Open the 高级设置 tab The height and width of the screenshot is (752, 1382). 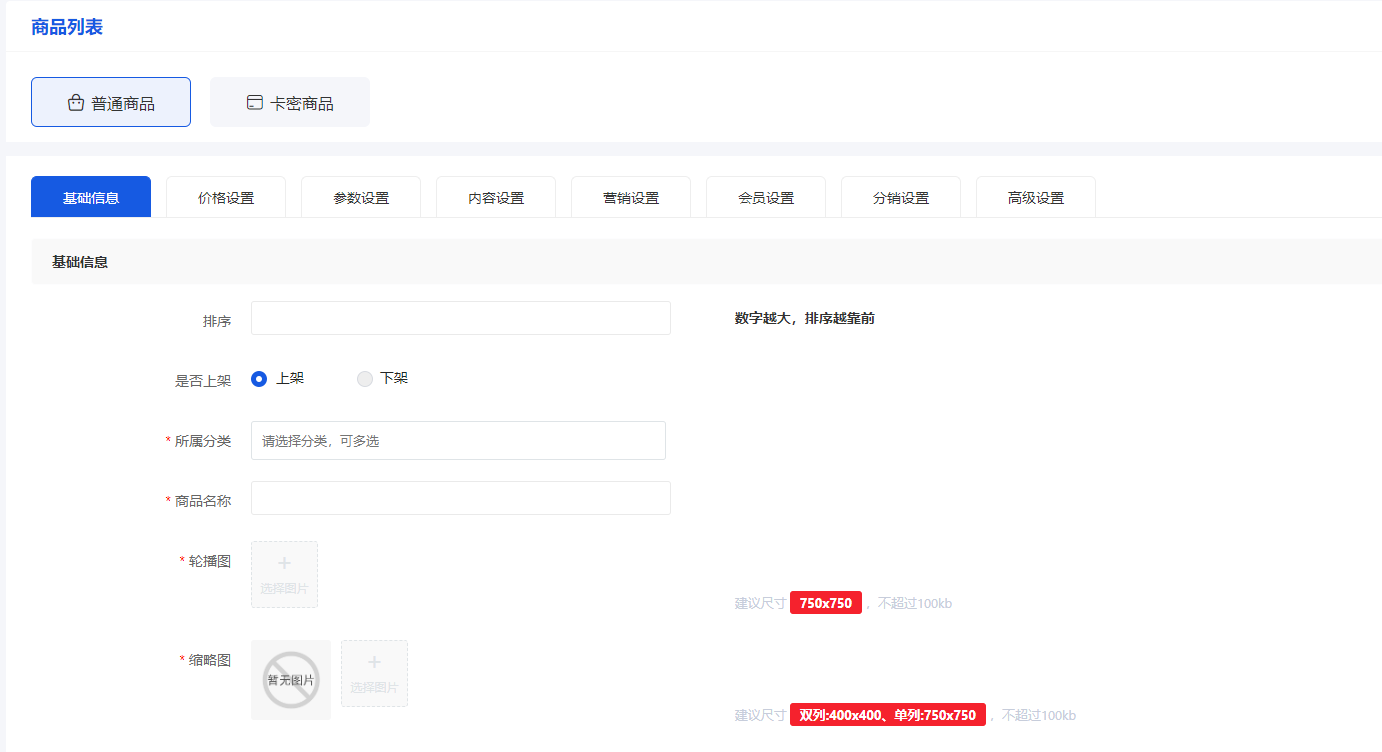1036,198
